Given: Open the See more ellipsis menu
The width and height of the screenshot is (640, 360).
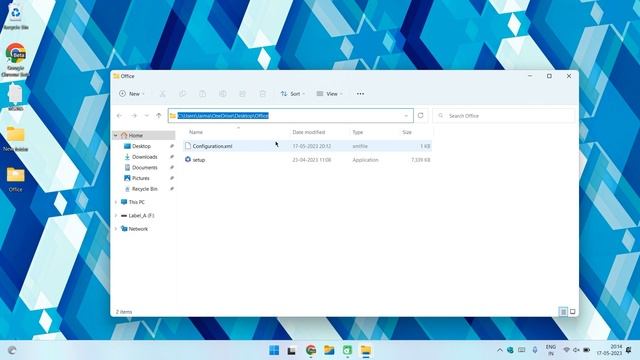Looking at the screenshot, I should click(x=360, y=94).
